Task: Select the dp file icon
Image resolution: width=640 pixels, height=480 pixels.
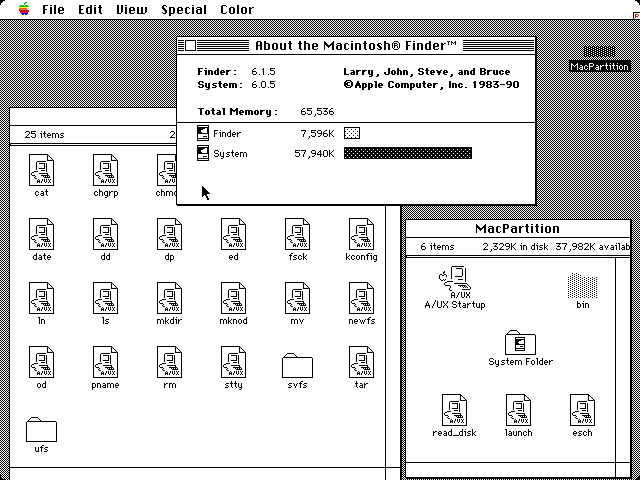Action: [169, 234]
